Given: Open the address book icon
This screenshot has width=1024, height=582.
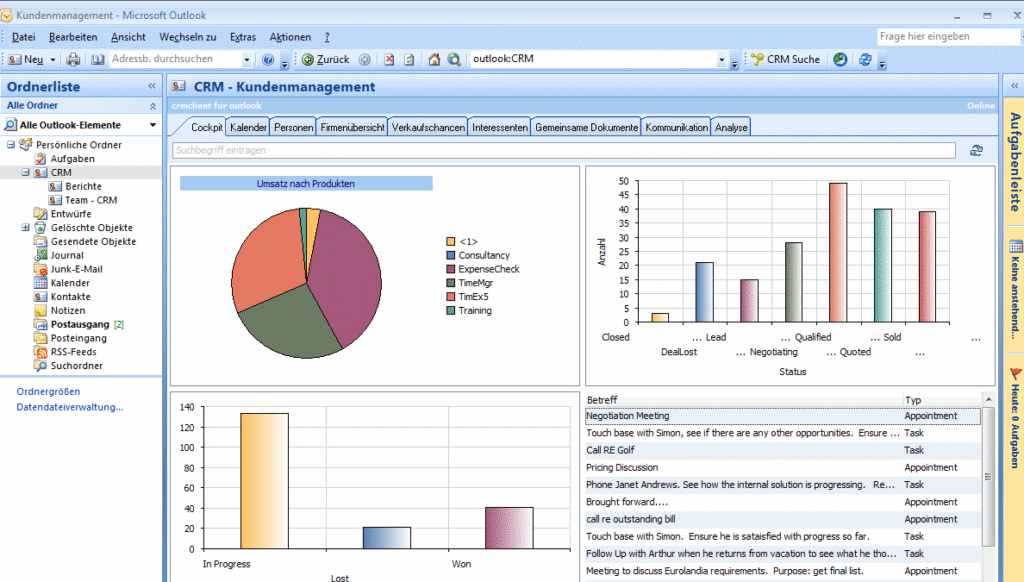Looking at the screenshot, I should [97, 59].
